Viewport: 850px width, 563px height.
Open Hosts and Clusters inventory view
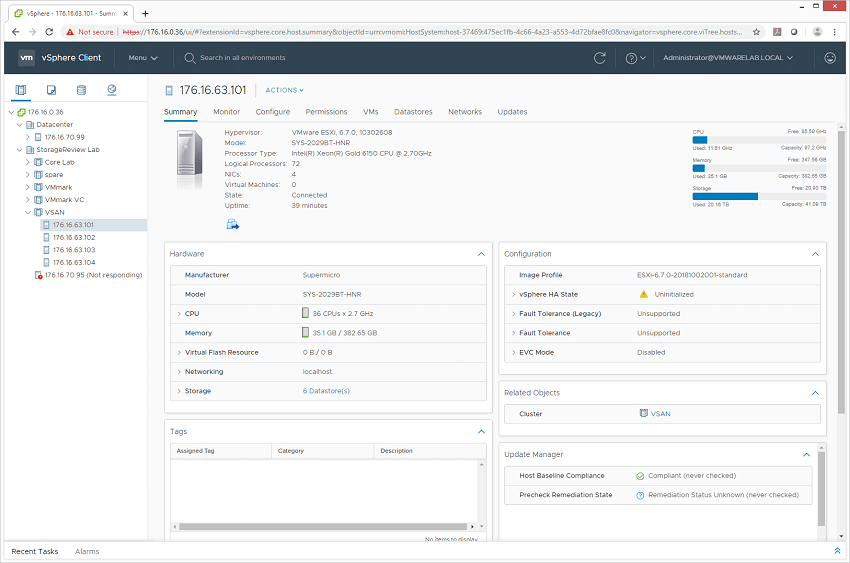21,90
